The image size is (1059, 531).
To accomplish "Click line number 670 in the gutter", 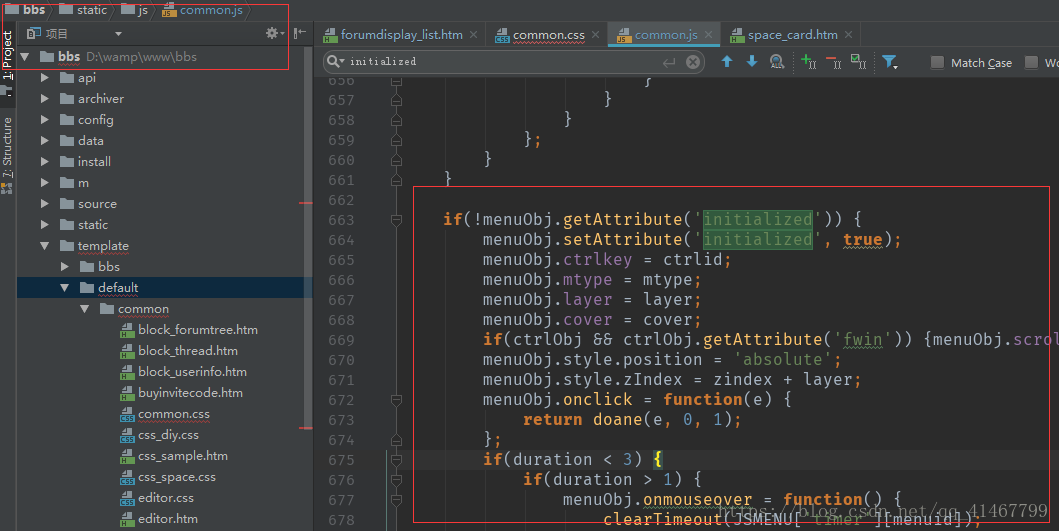I will click(x=341, y=360).
